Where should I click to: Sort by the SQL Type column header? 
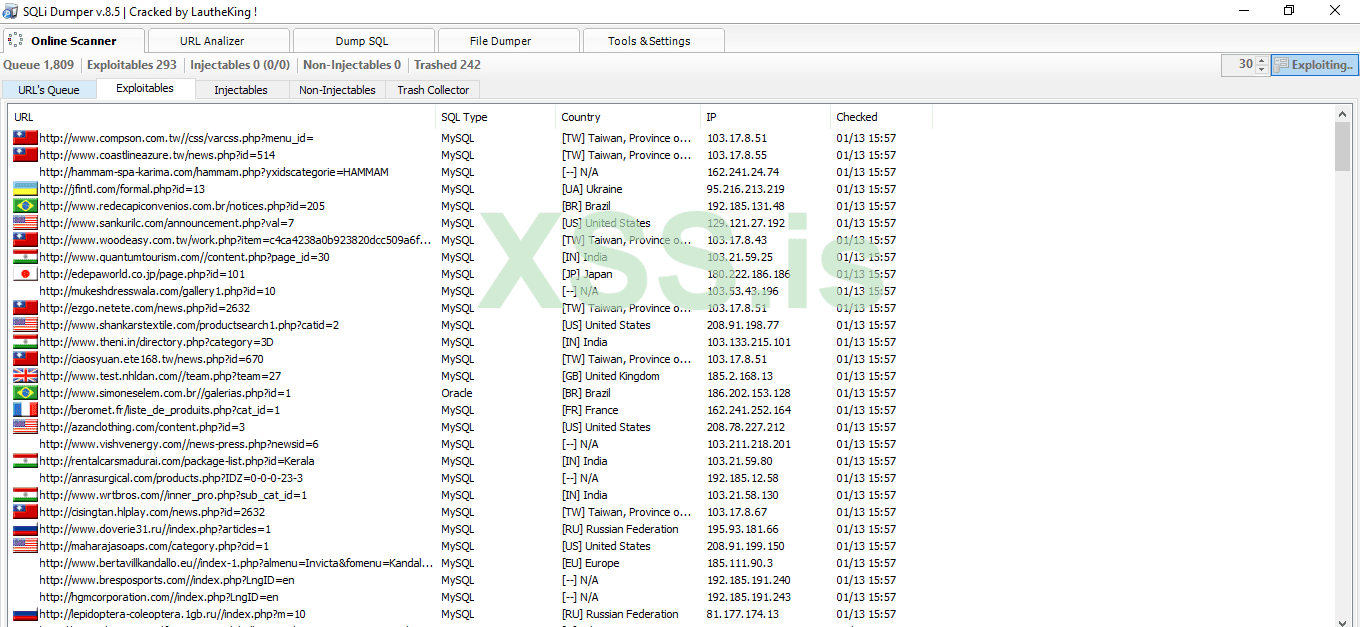pyautogui.click(x=495, y=117)
